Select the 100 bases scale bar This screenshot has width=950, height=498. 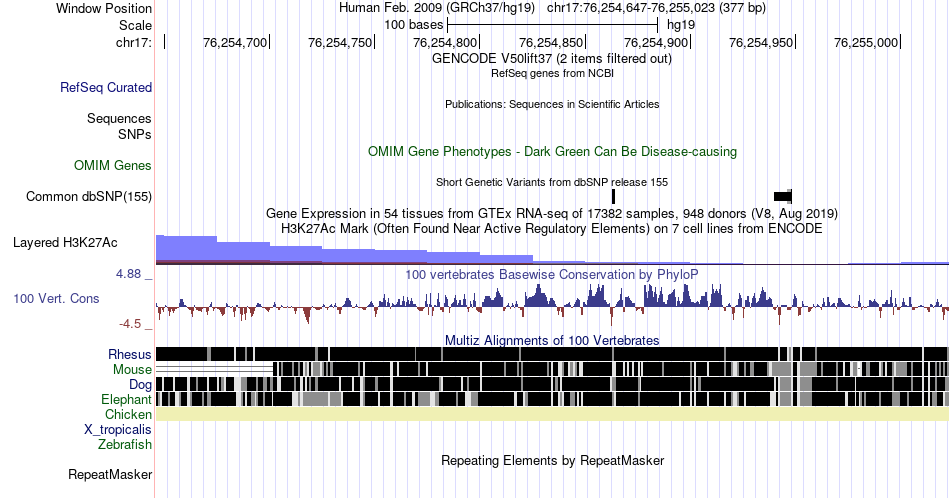[552, 25]
